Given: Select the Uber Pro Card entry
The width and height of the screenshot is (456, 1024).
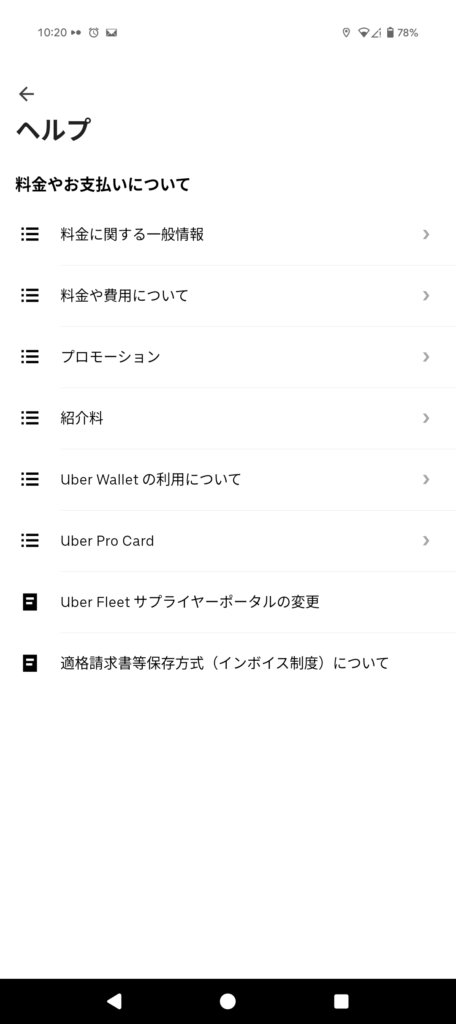Looking at the screenshot, I should (228, 541).
